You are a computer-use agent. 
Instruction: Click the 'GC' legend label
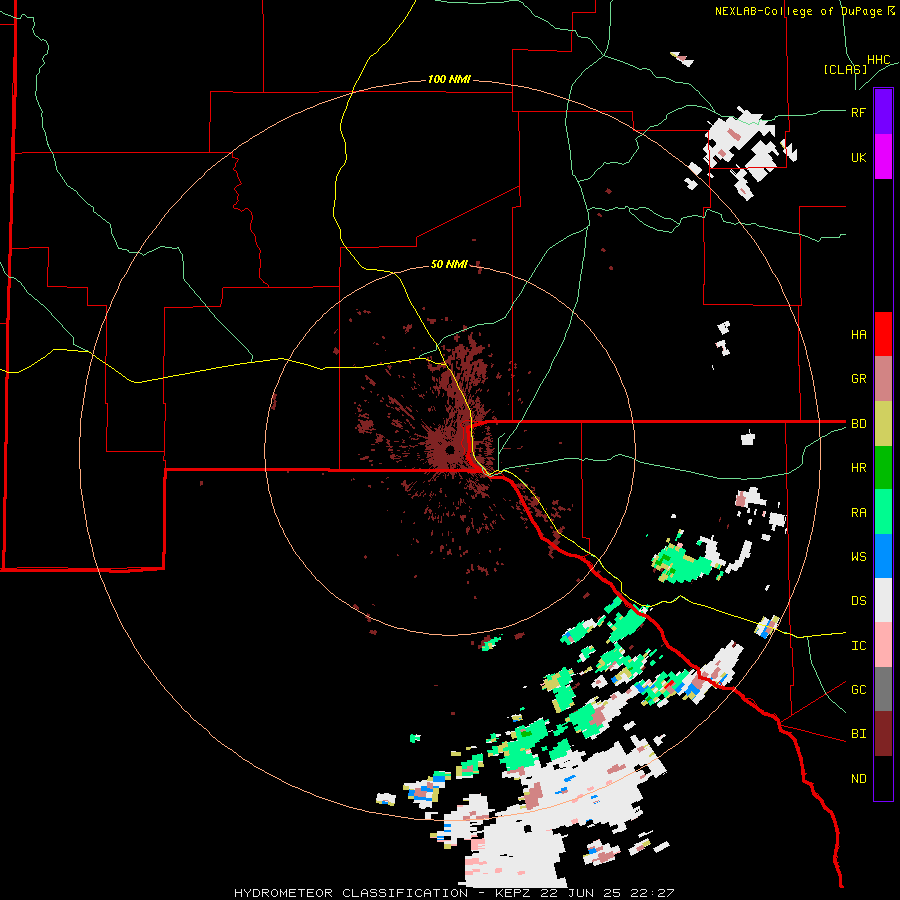tap(858, 690)
